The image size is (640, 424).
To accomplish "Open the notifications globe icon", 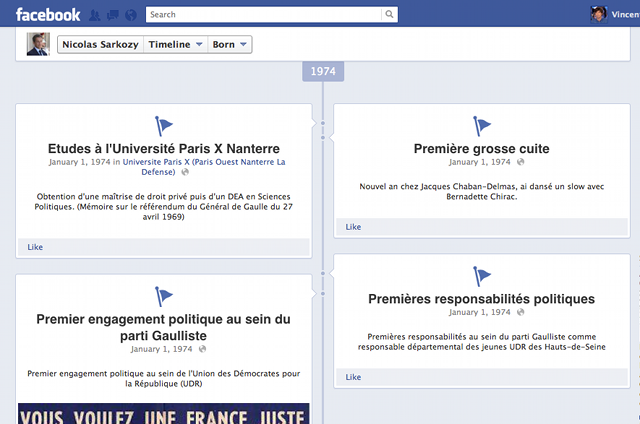I will (130, 15).
